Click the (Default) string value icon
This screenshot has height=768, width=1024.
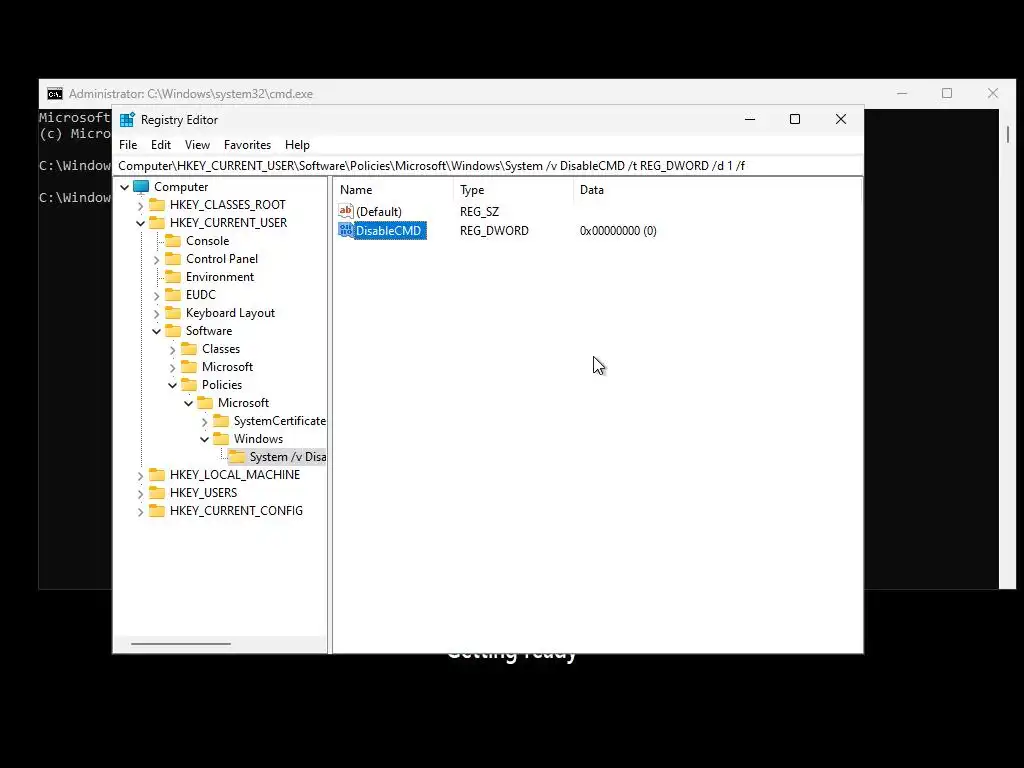[345, 211]
